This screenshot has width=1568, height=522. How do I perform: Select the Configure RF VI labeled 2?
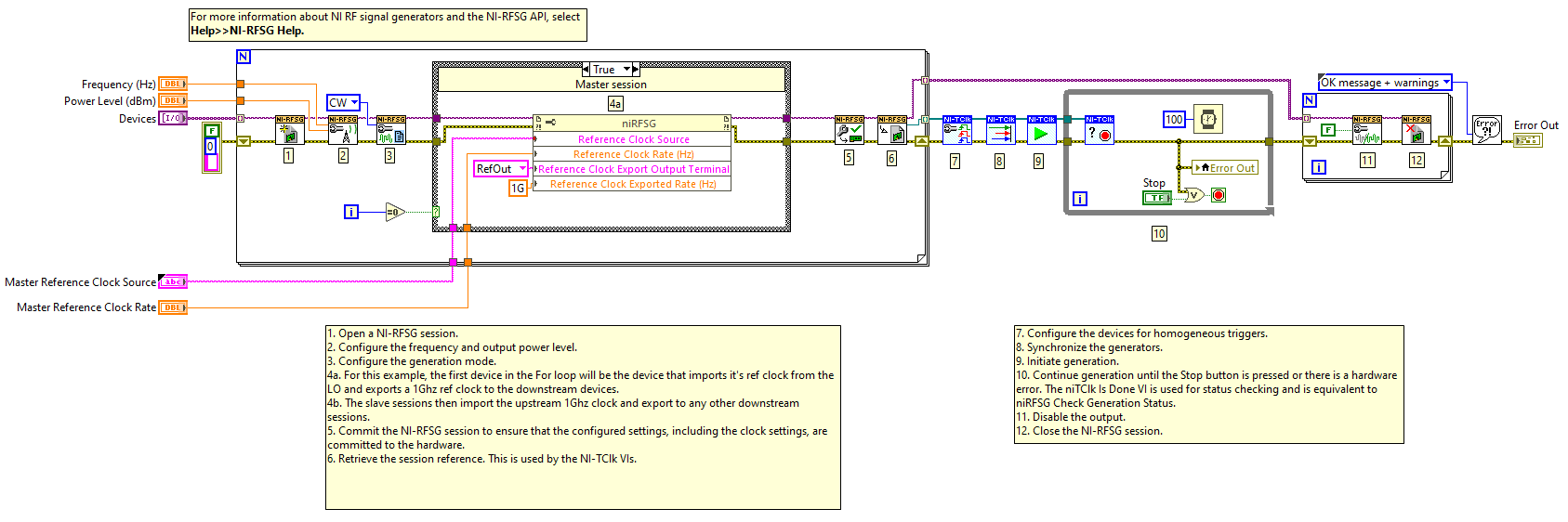(343, 130)
